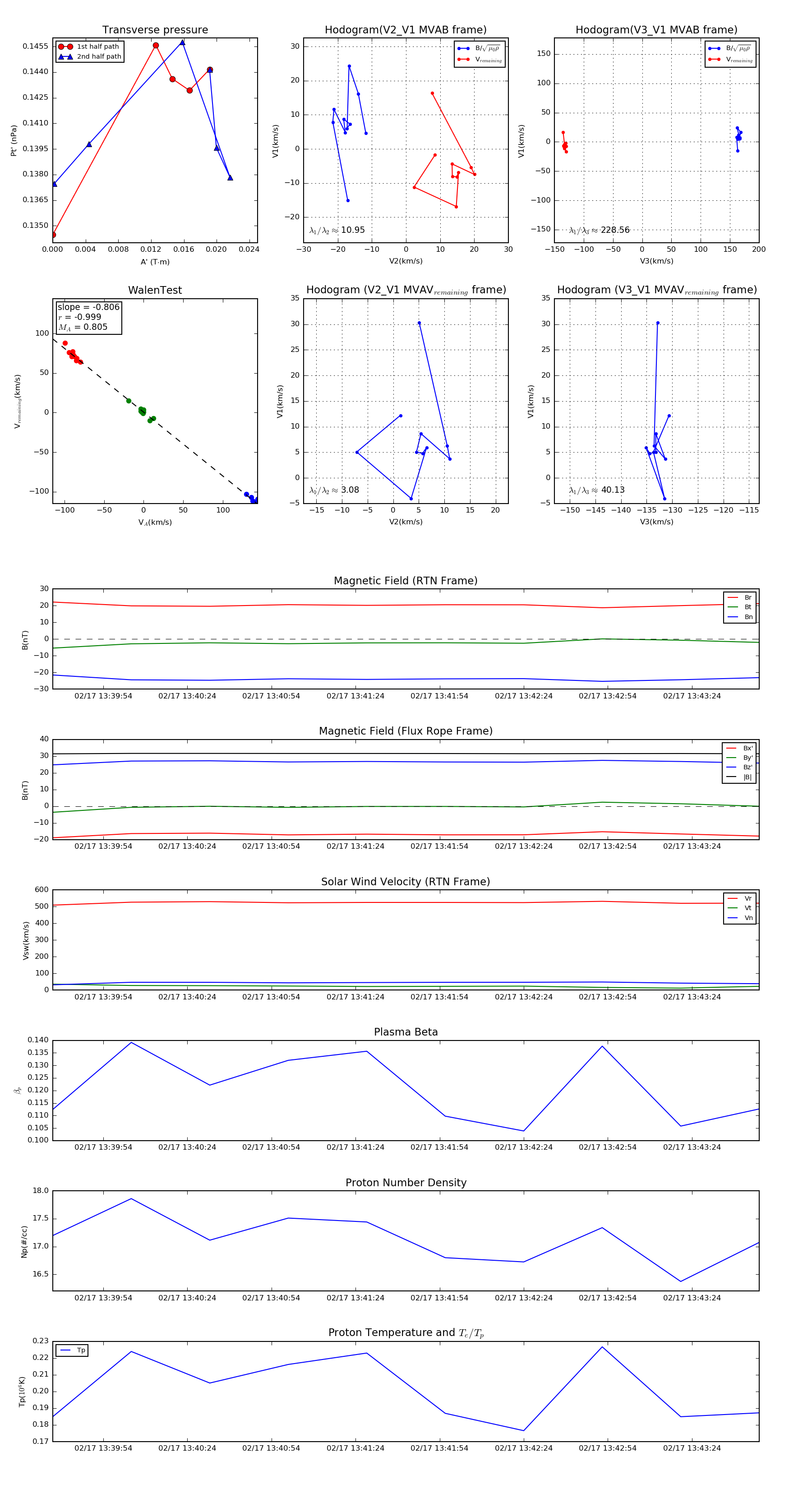Select the 'Br' legend entry
Image resolution: width=812 pixels, height=1489 pixels.
pos(740,598)
